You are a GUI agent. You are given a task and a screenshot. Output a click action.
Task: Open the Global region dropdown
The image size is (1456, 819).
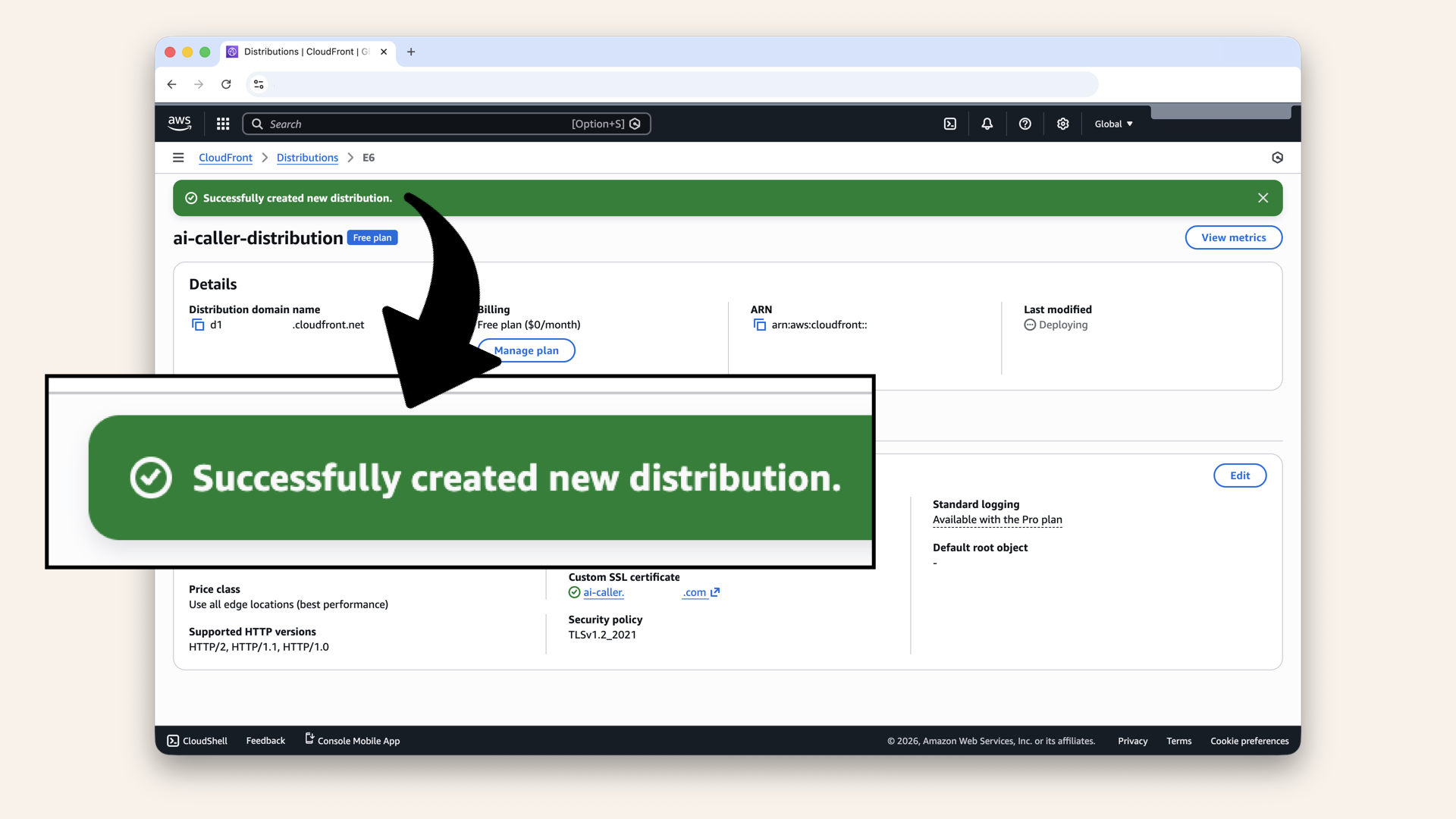pyautogui.click(x=1112, y=124)
